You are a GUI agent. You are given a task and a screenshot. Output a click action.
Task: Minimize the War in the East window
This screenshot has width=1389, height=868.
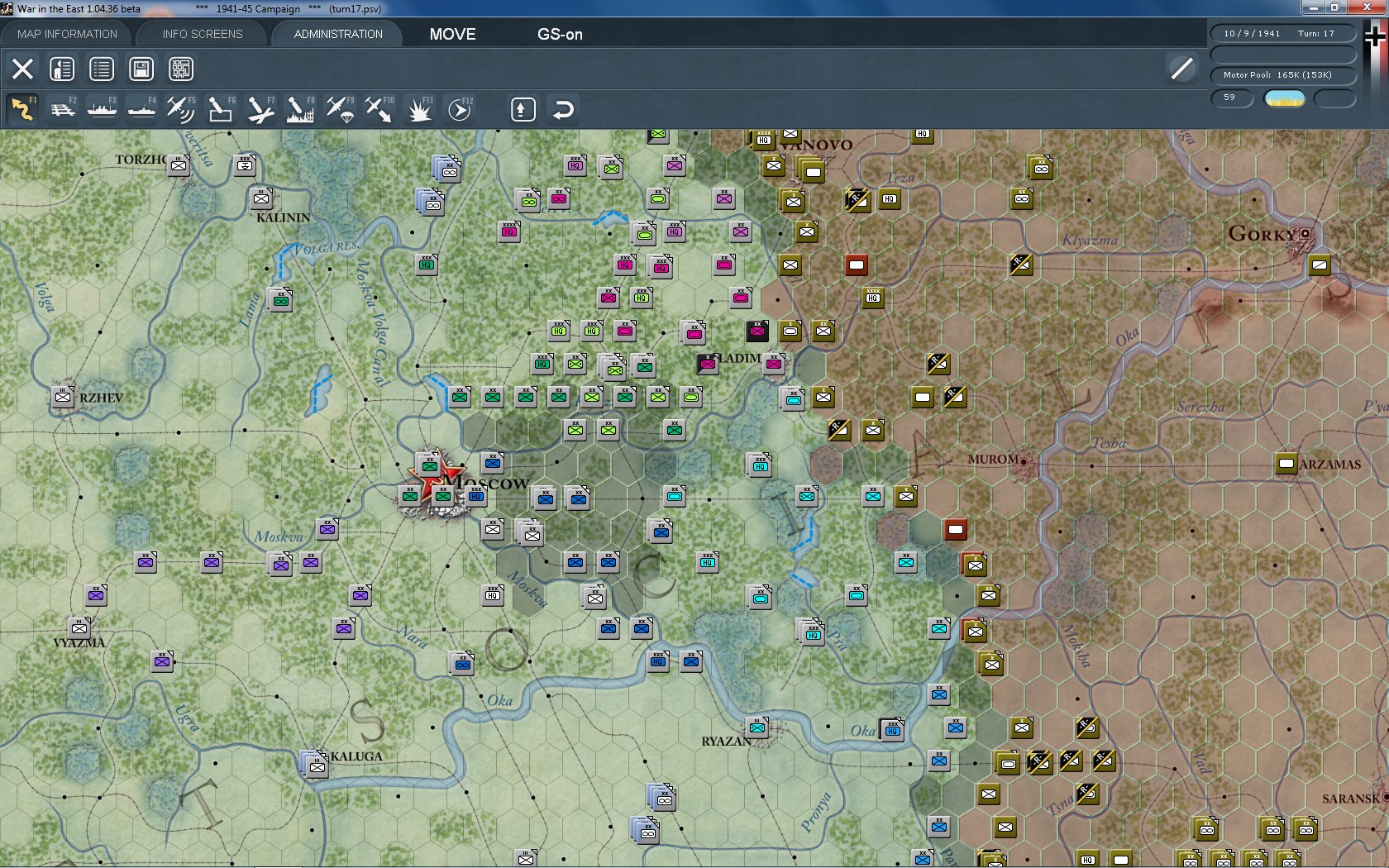1312,7
